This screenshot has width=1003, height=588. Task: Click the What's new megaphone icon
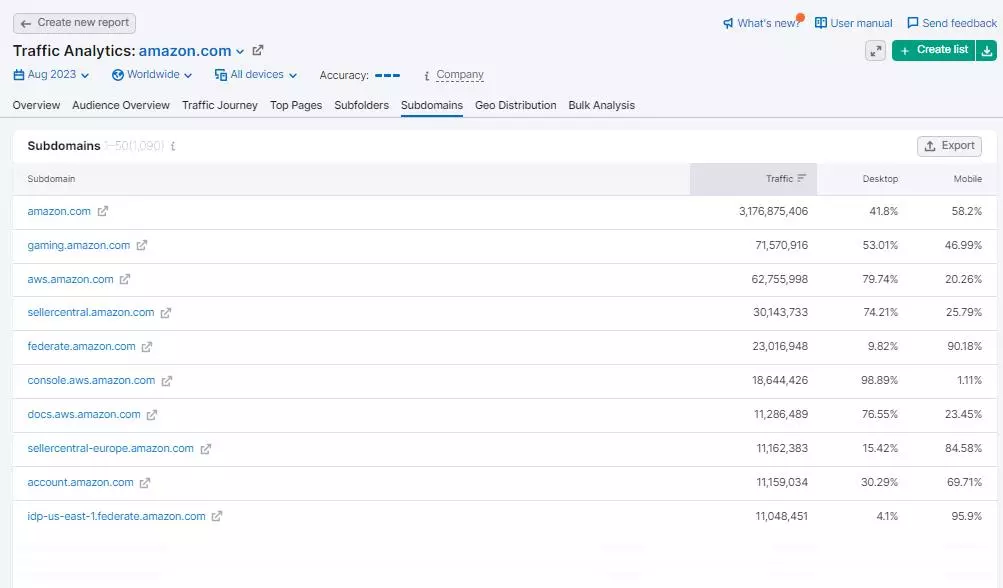click(x=728, y=23)
